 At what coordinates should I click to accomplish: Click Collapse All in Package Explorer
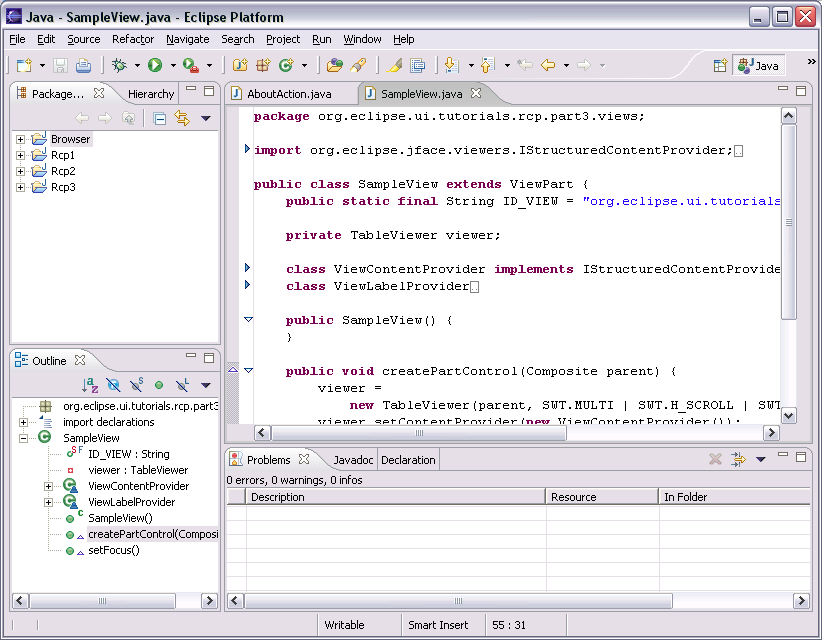(159, 119)
